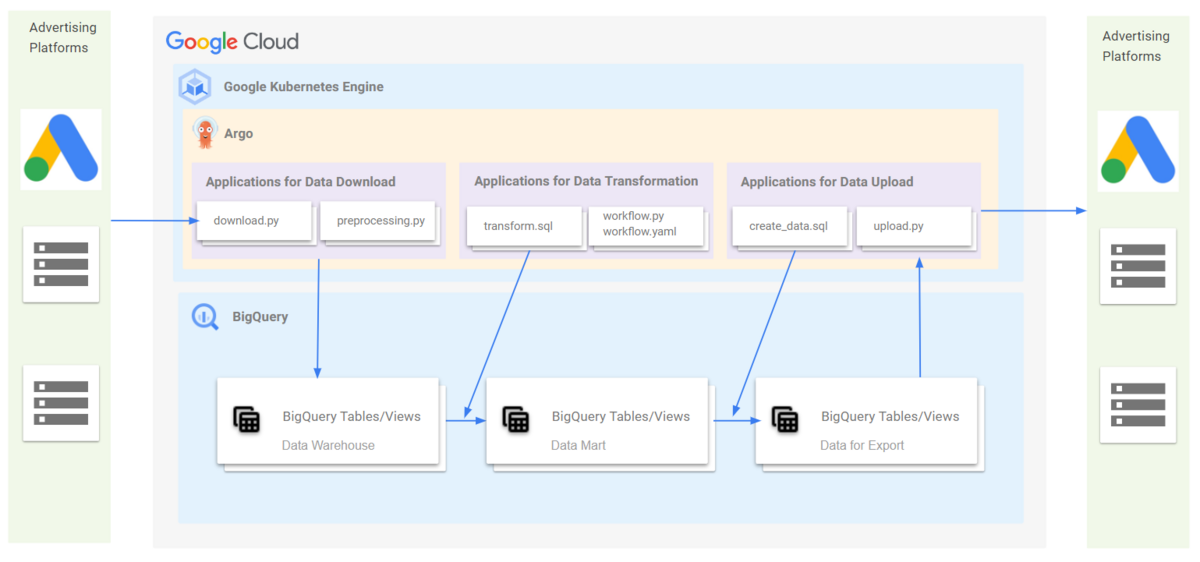This screenshot has height=562, width=1200.
Task: Click BigQuery Tables/Views text above Data Mart
Action: (621, 416)
